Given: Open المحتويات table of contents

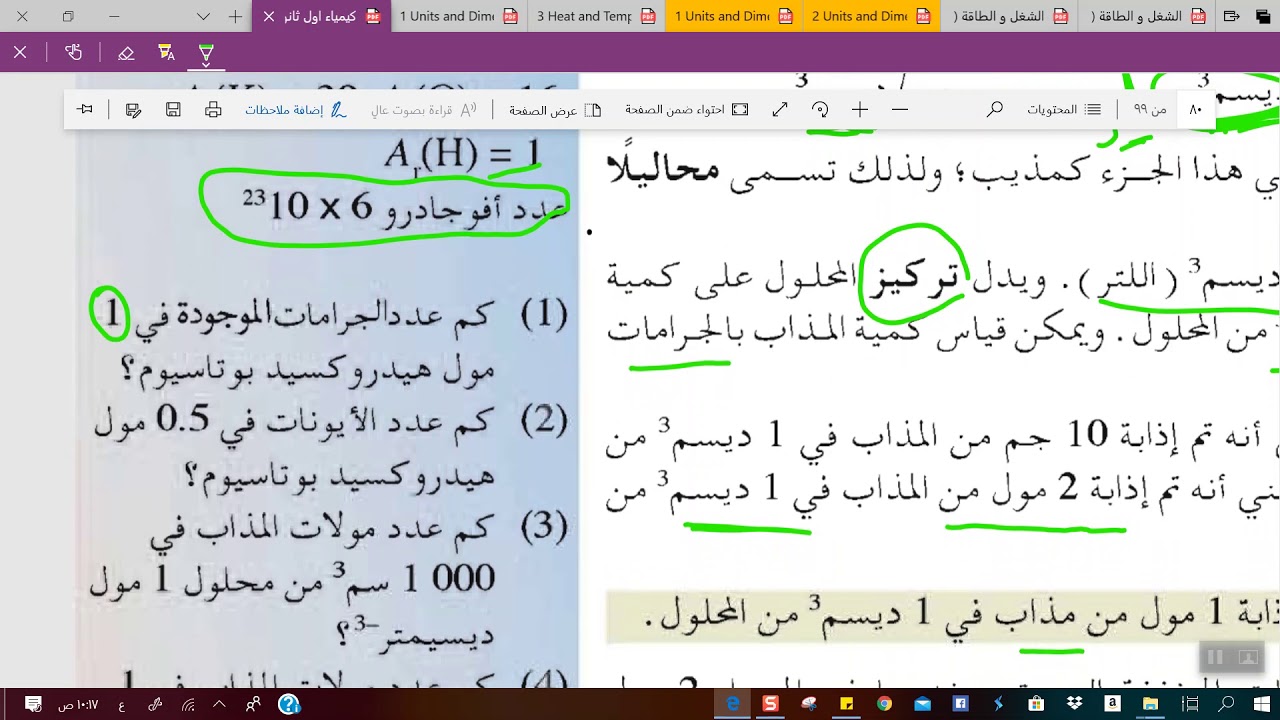Looking at the screenshot, I should [1064, 110].
